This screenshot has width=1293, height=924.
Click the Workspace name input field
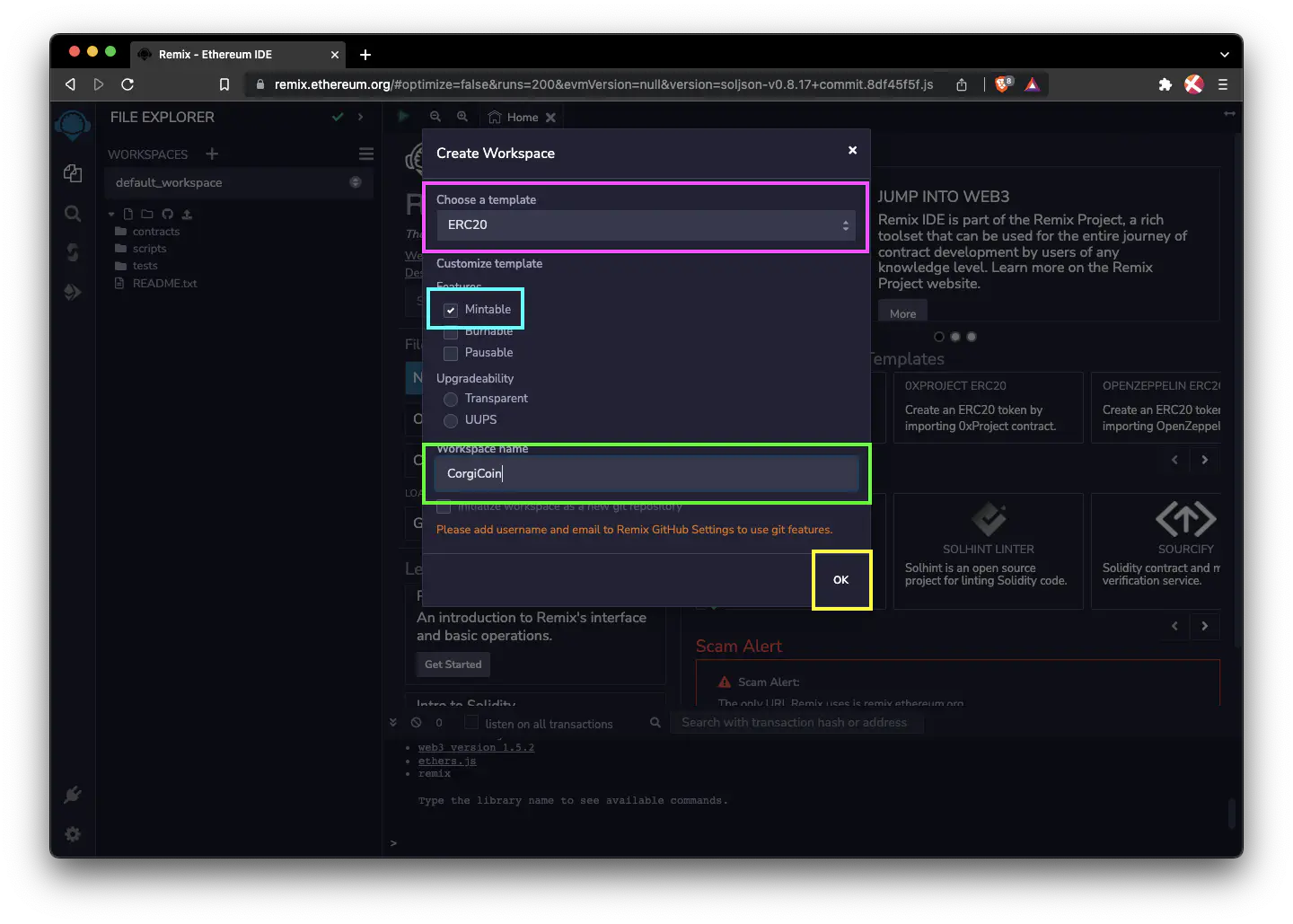click(x=646, y=474)
